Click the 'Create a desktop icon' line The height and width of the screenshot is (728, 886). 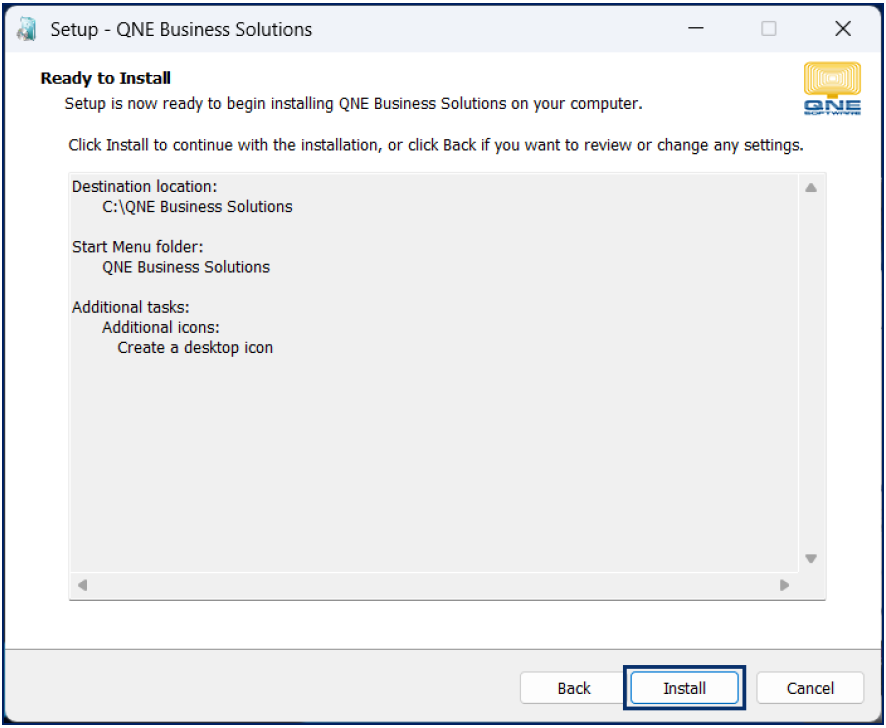point(195,348)
